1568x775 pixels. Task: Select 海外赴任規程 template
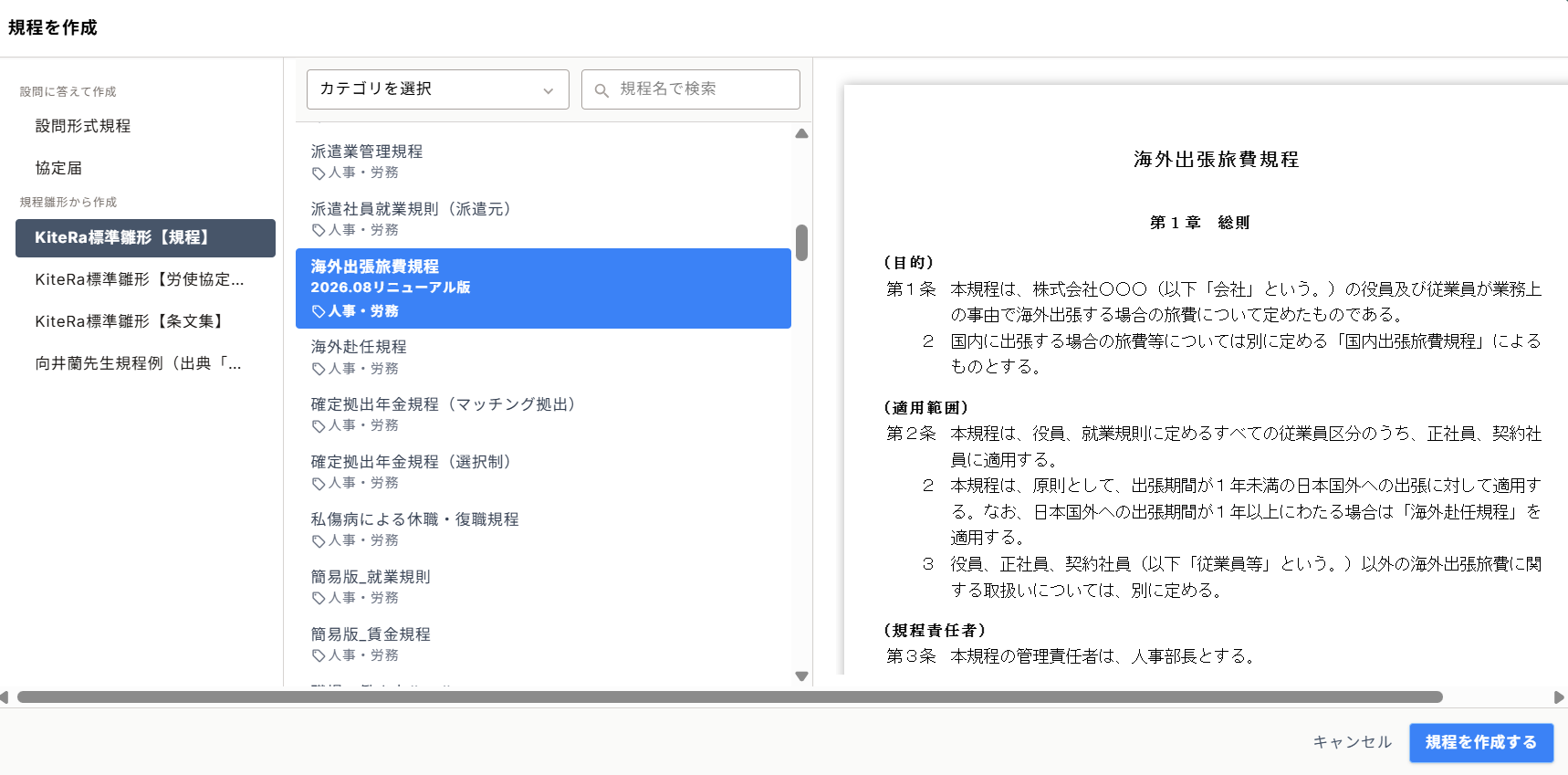tap(543, 357)
